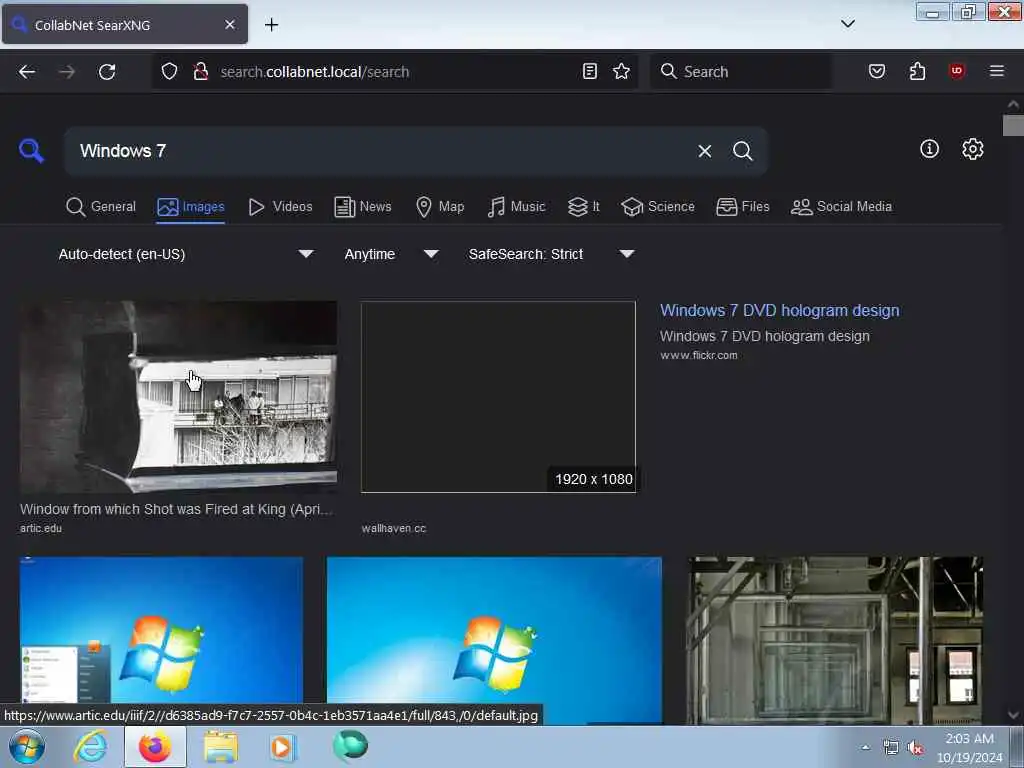Click the www.flickr.com source link
Image resolution: width=1024 pixels, height=768 pixels.
(698, 355)
